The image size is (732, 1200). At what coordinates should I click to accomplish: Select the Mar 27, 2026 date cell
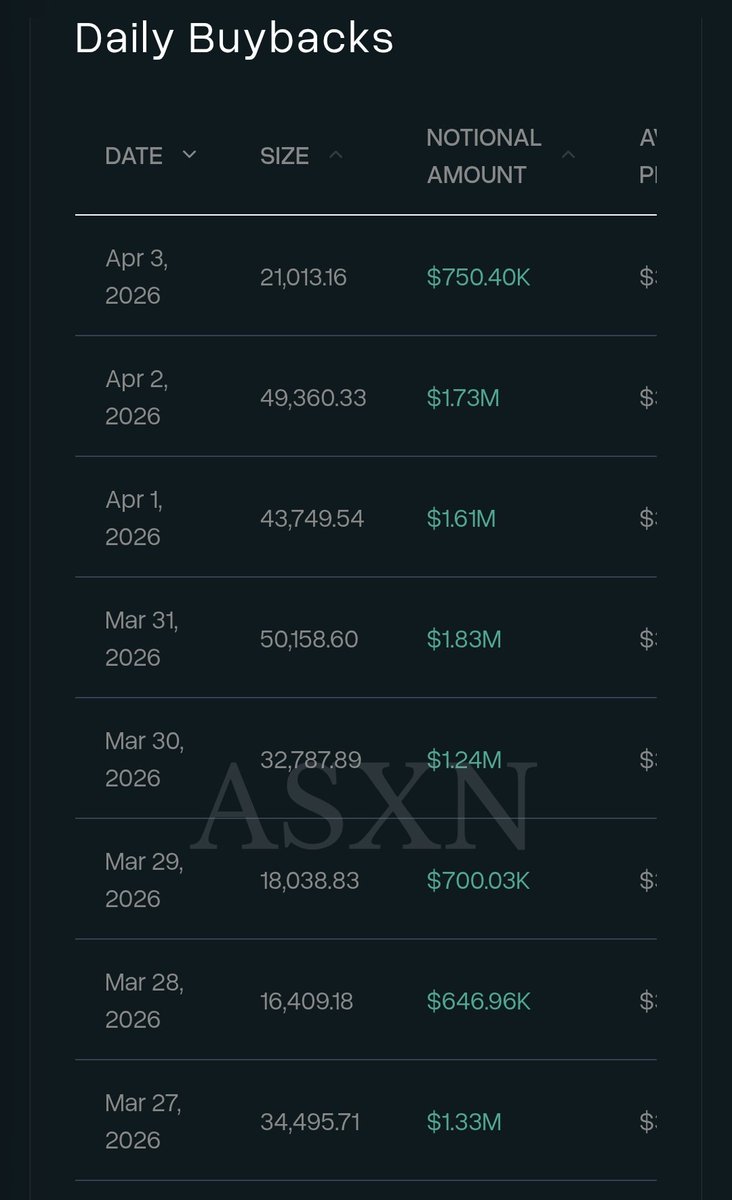[x=143, y=1122]
